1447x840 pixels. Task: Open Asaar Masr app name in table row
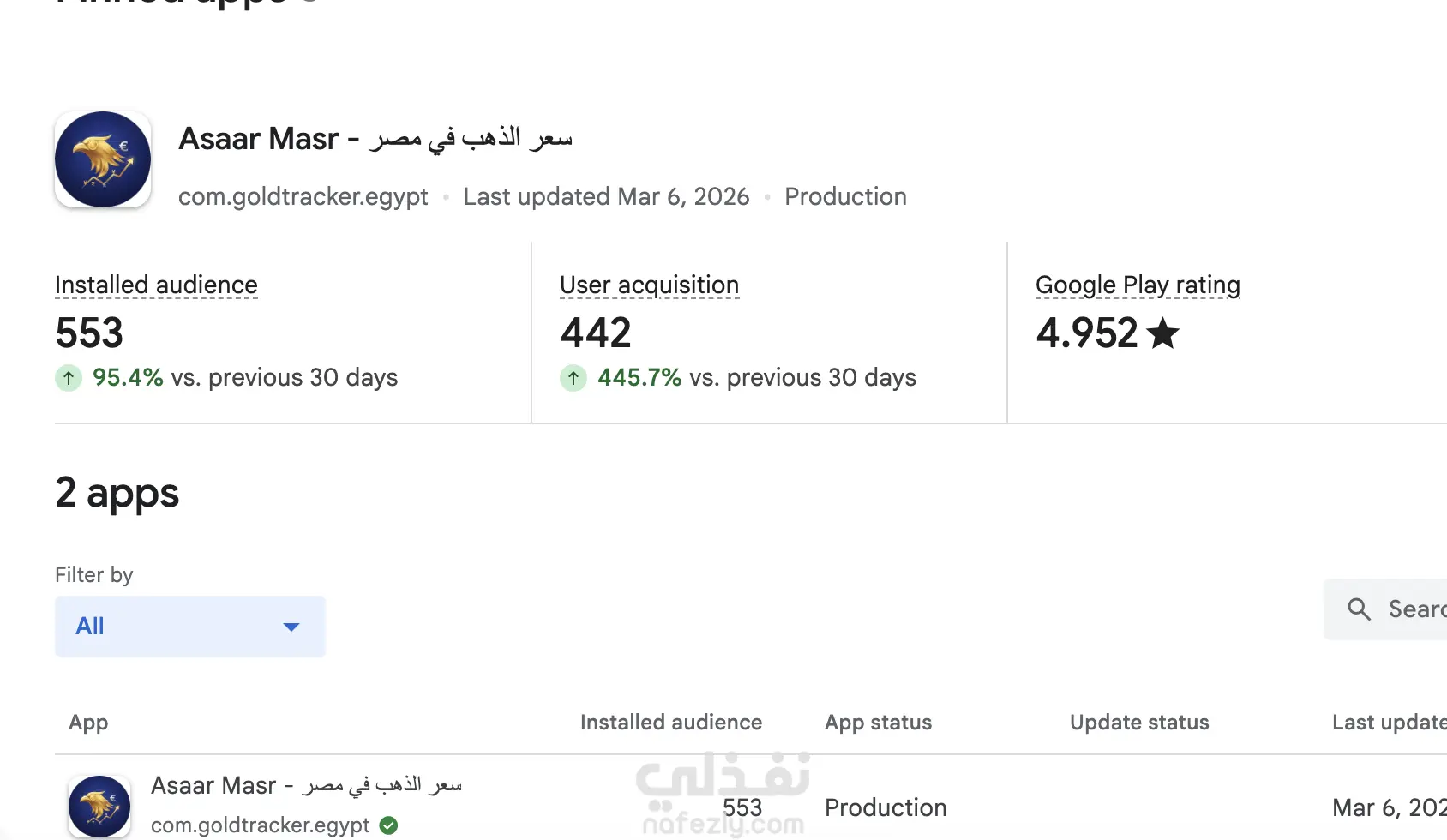pos(306,785)
